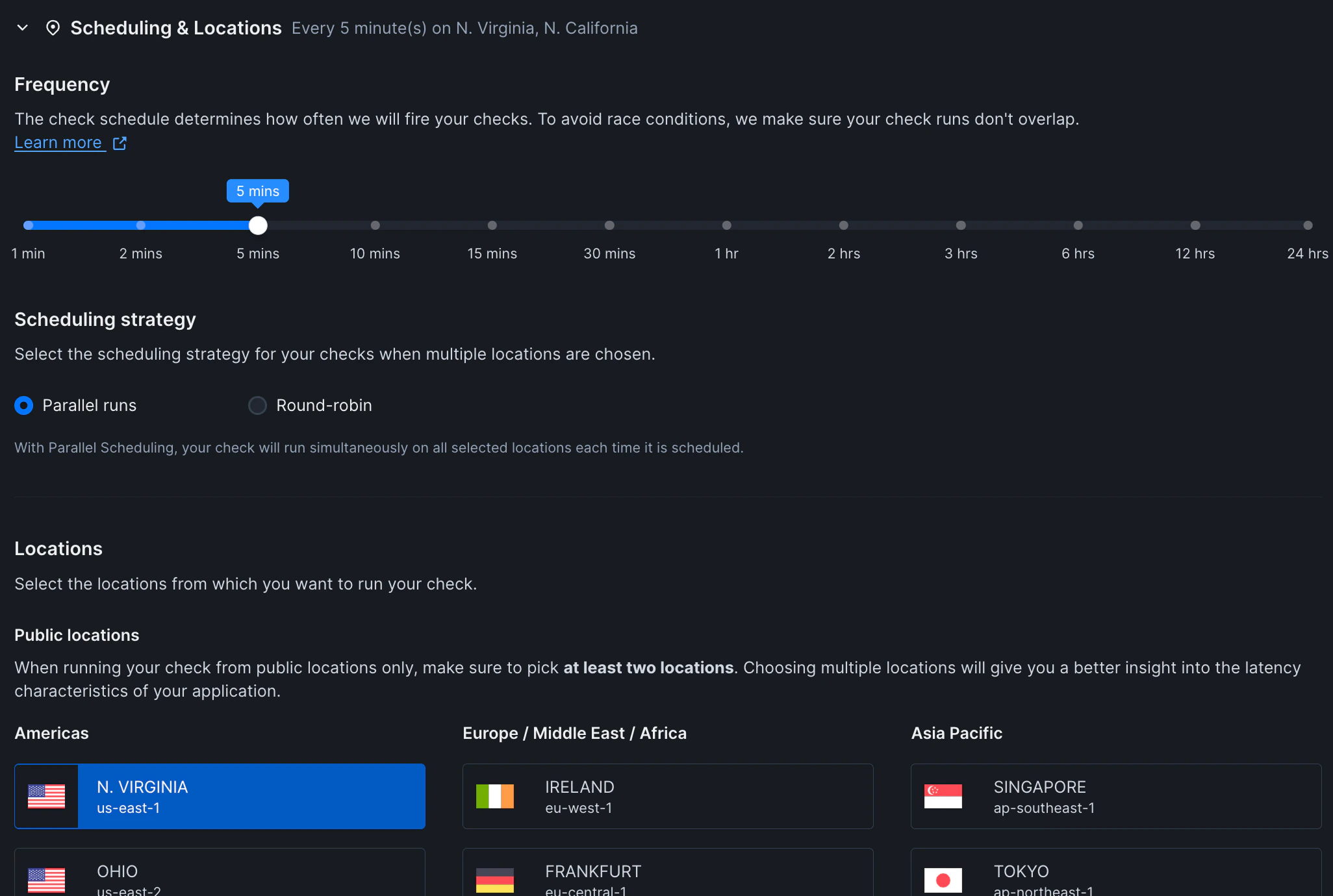Select the Ireland eu-west-1 location

(x=667, y=796)
